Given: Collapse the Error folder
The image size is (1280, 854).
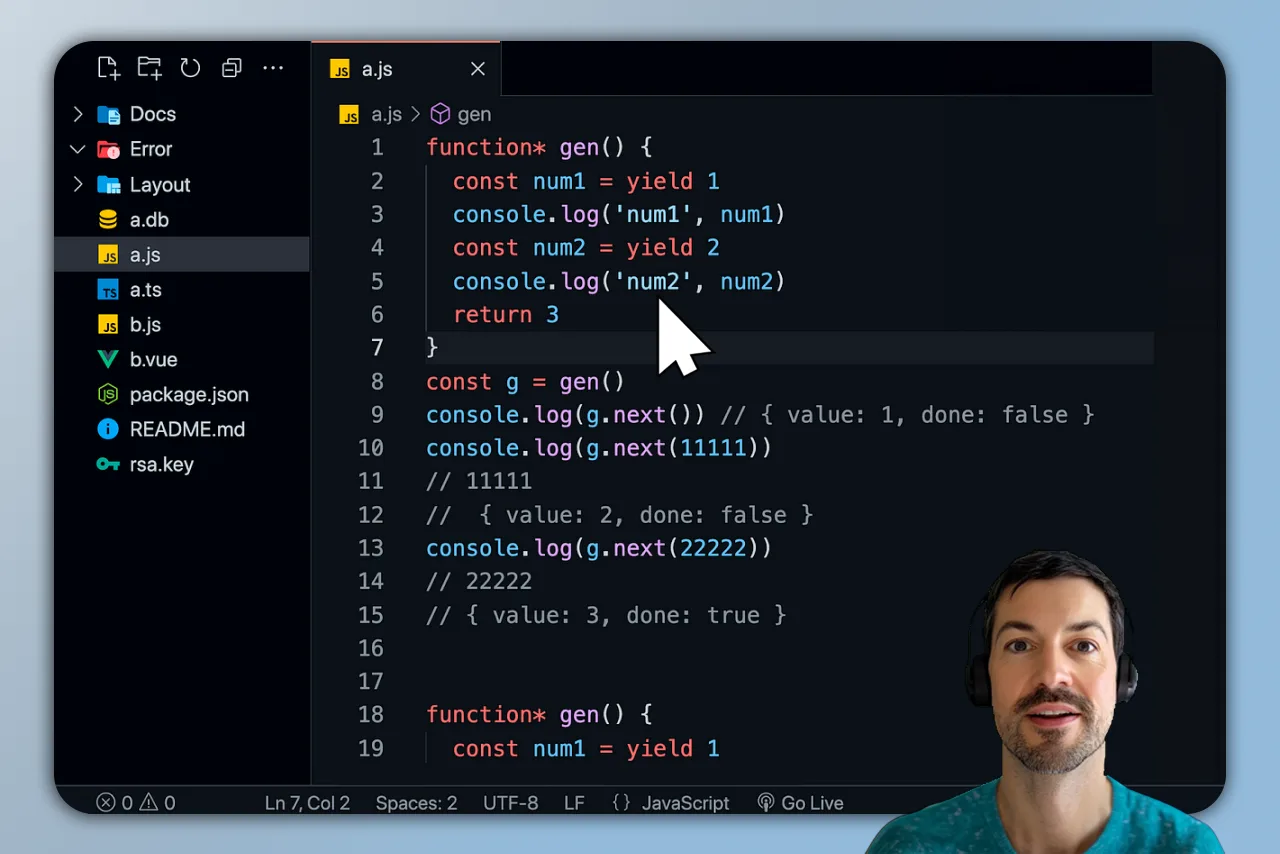Looking at the screenshot, I should click(x=78, y=149).
